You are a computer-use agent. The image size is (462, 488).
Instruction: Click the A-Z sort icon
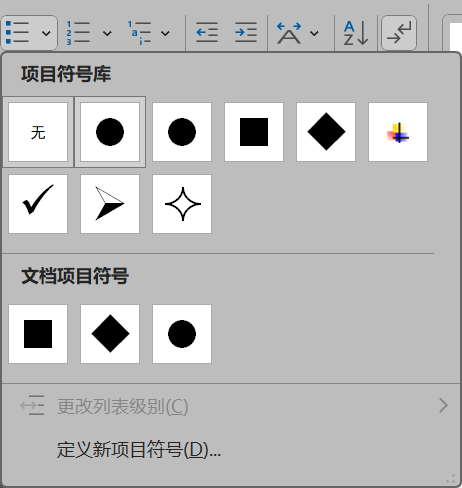point(356,33)
